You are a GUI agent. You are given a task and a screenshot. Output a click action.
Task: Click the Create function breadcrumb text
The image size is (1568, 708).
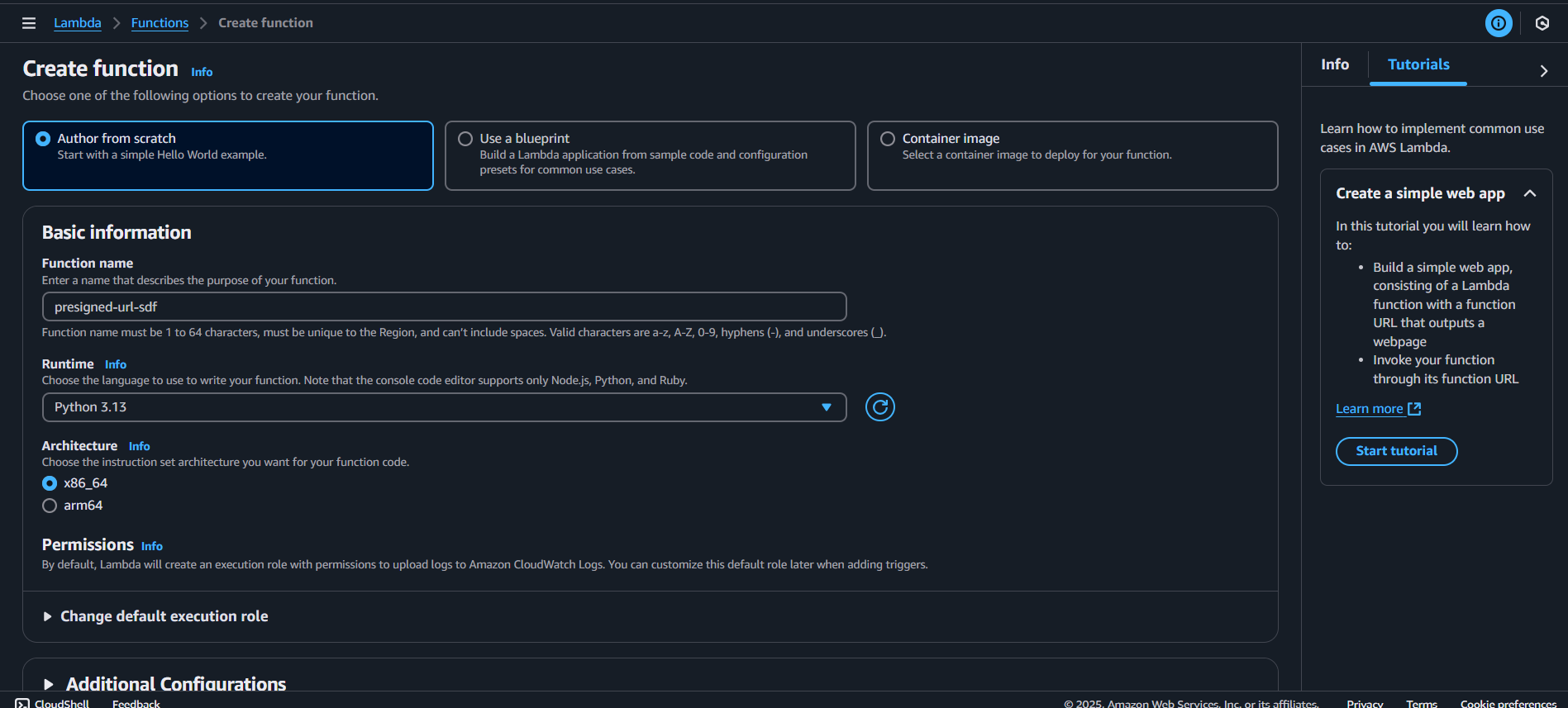(265, 23)
